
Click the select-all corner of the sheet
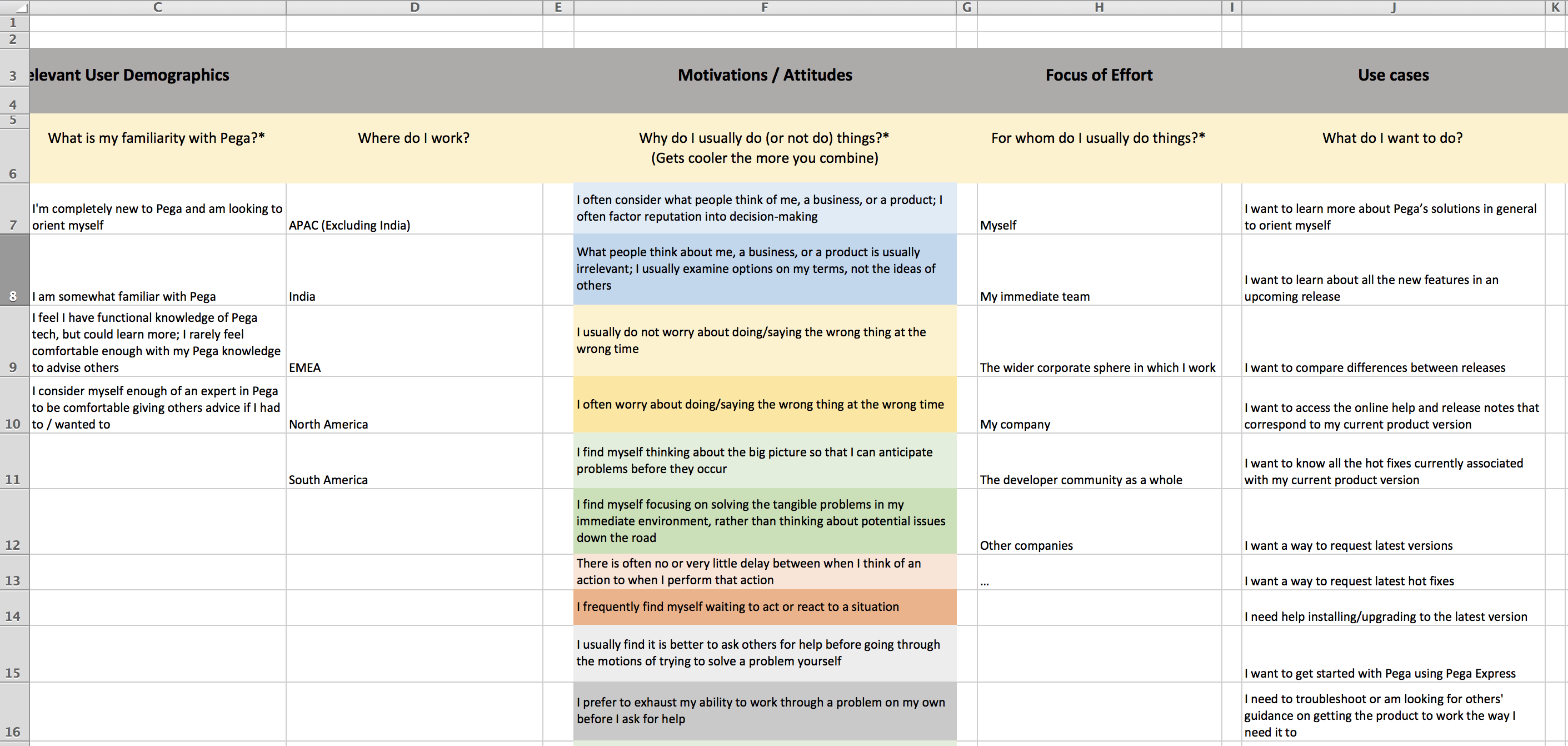point(14,7)
